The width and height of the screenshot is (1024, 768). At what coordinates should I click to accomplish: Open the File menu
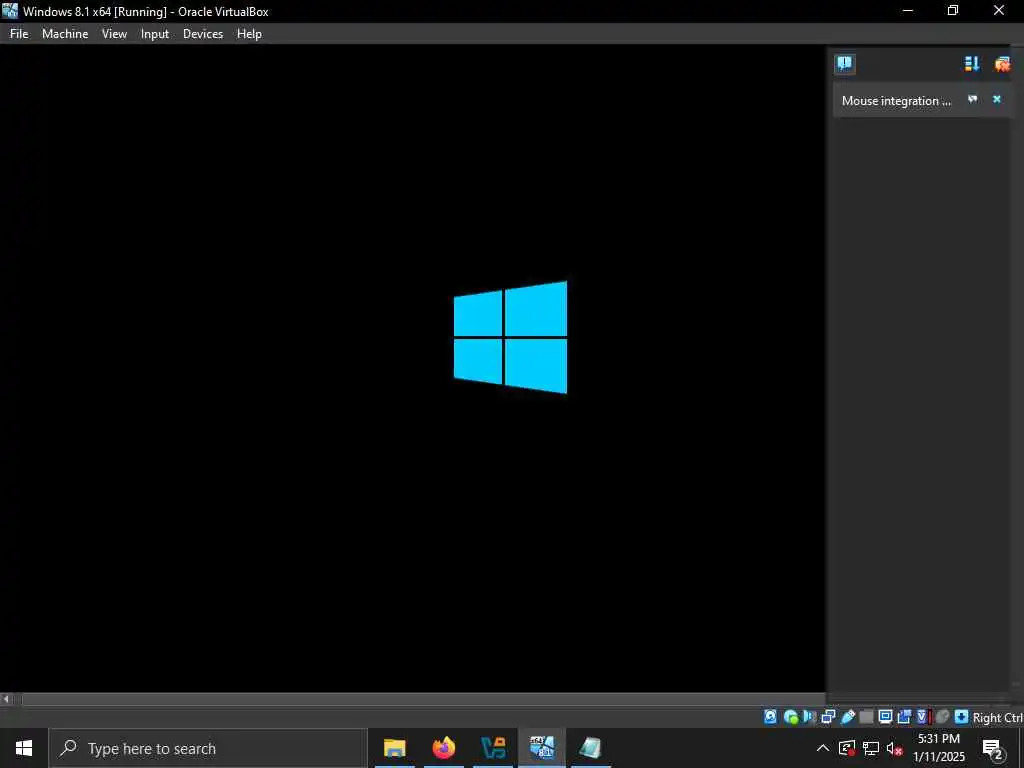[x=19, y=34]
